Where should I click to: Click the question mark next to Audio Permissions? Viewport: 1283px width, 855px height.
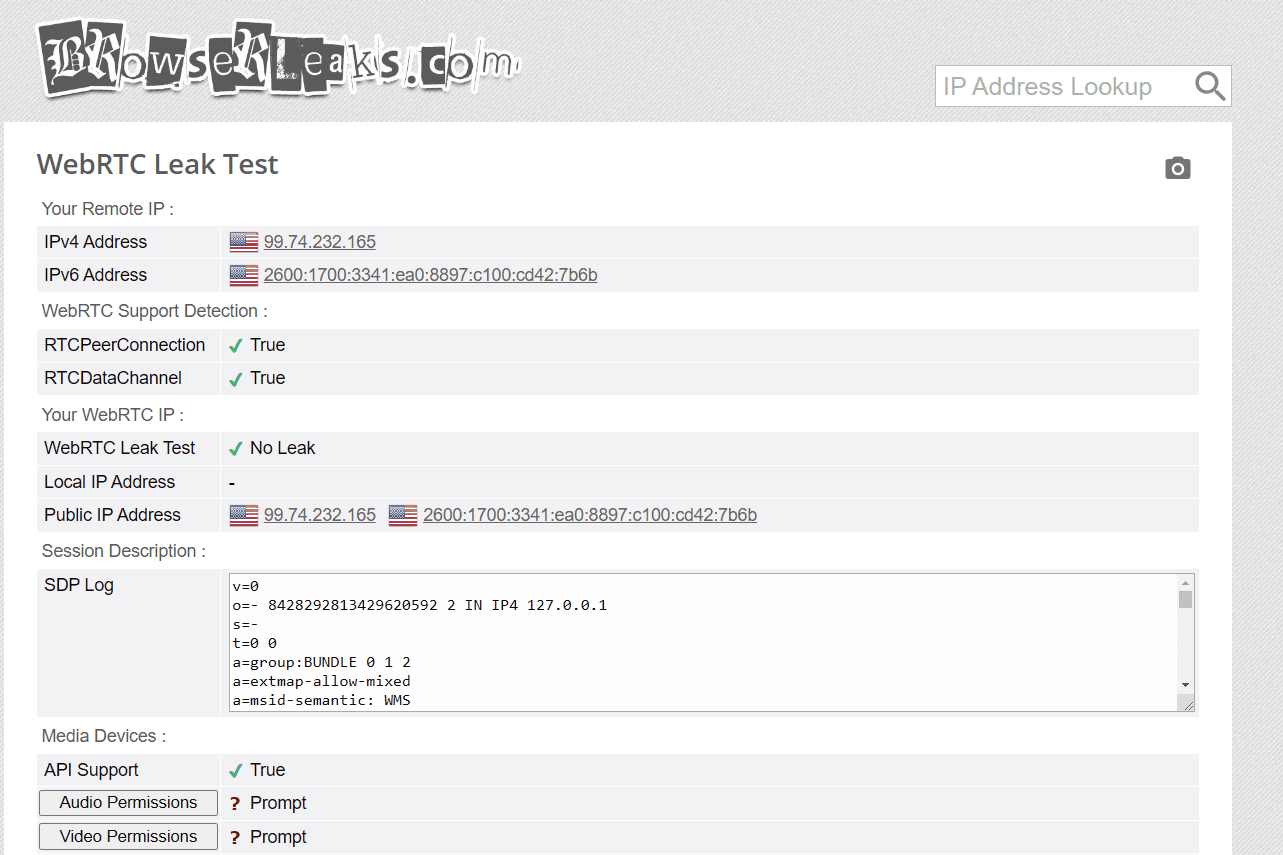pyautogui.click(x=235, y=804)
